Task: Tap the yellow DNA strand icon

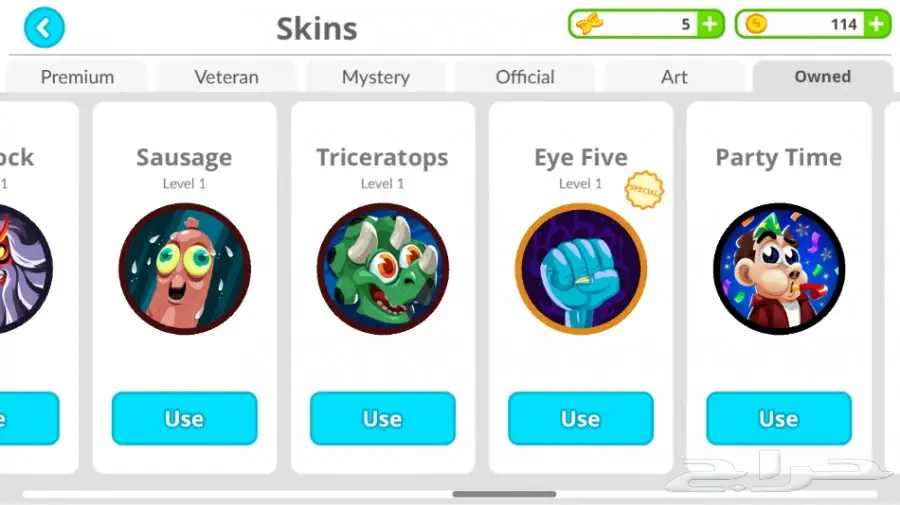Action: pos(589,24)
